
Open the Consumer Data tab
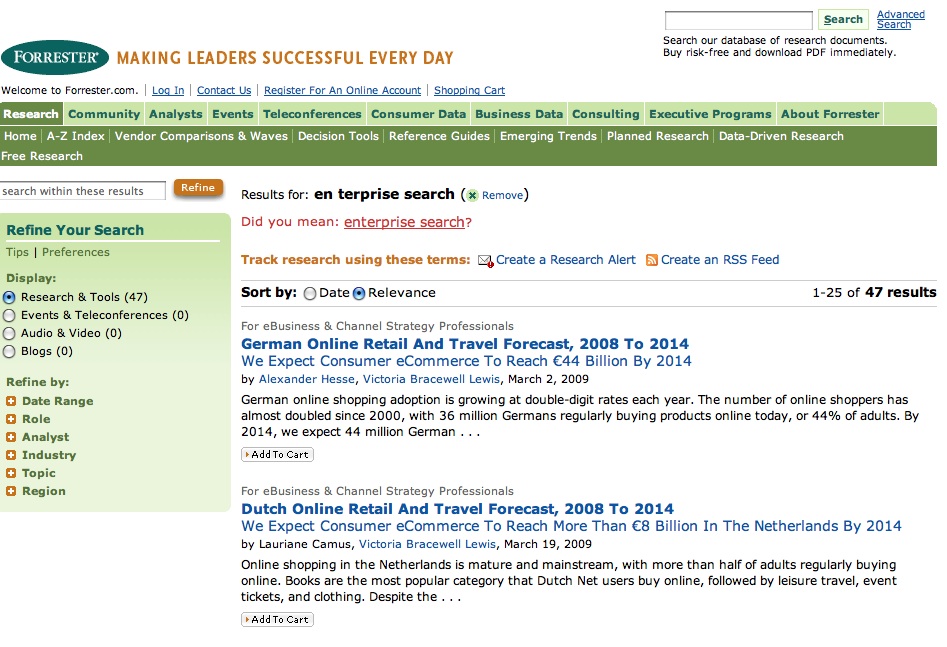[x=419, y=114]
